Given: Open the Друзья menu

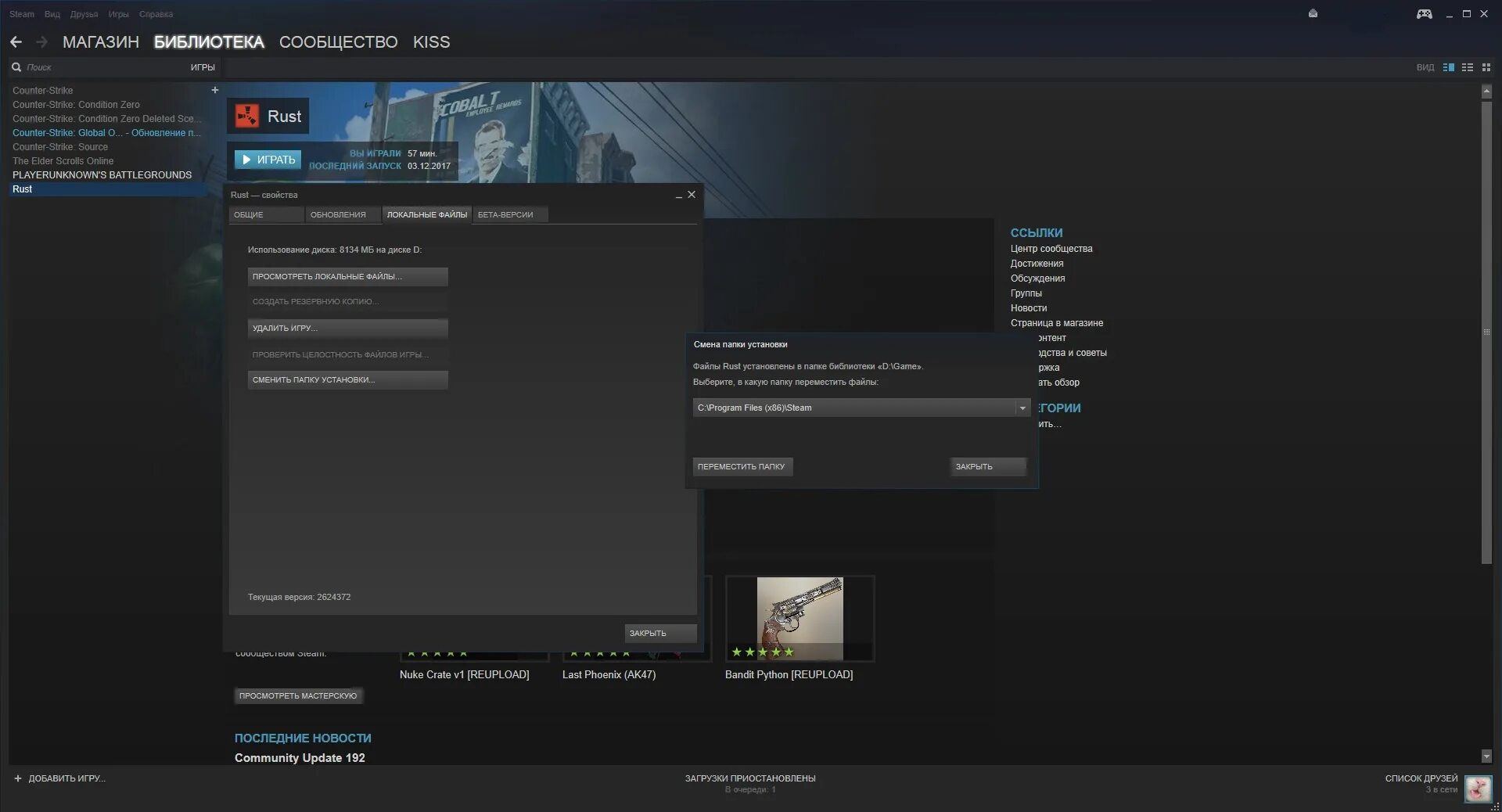Looking at the screenshot, I should pos(84,14).
